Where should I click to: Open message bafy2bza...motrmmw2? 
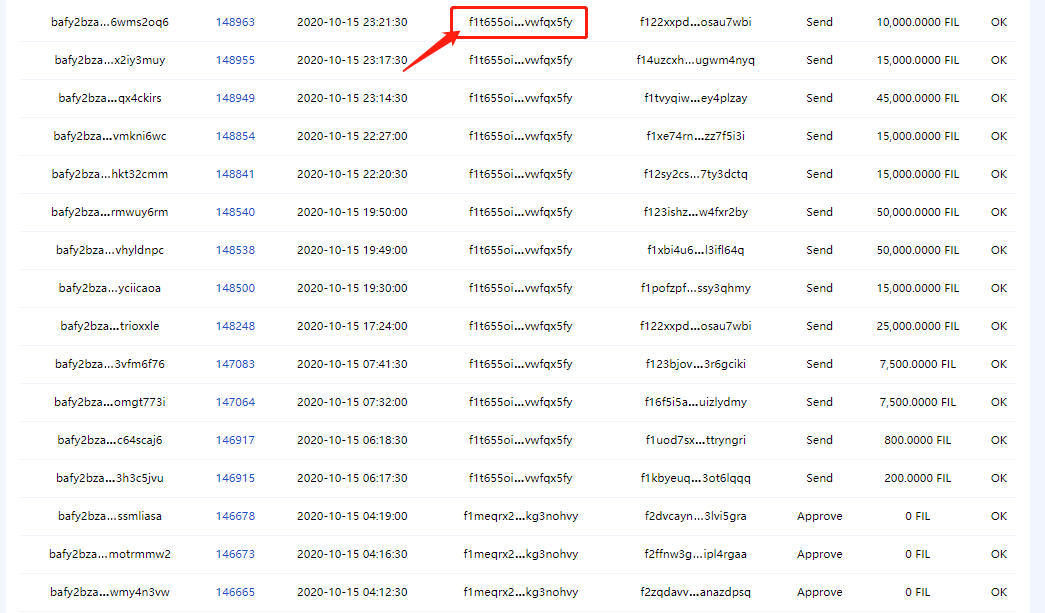[102, 554]
